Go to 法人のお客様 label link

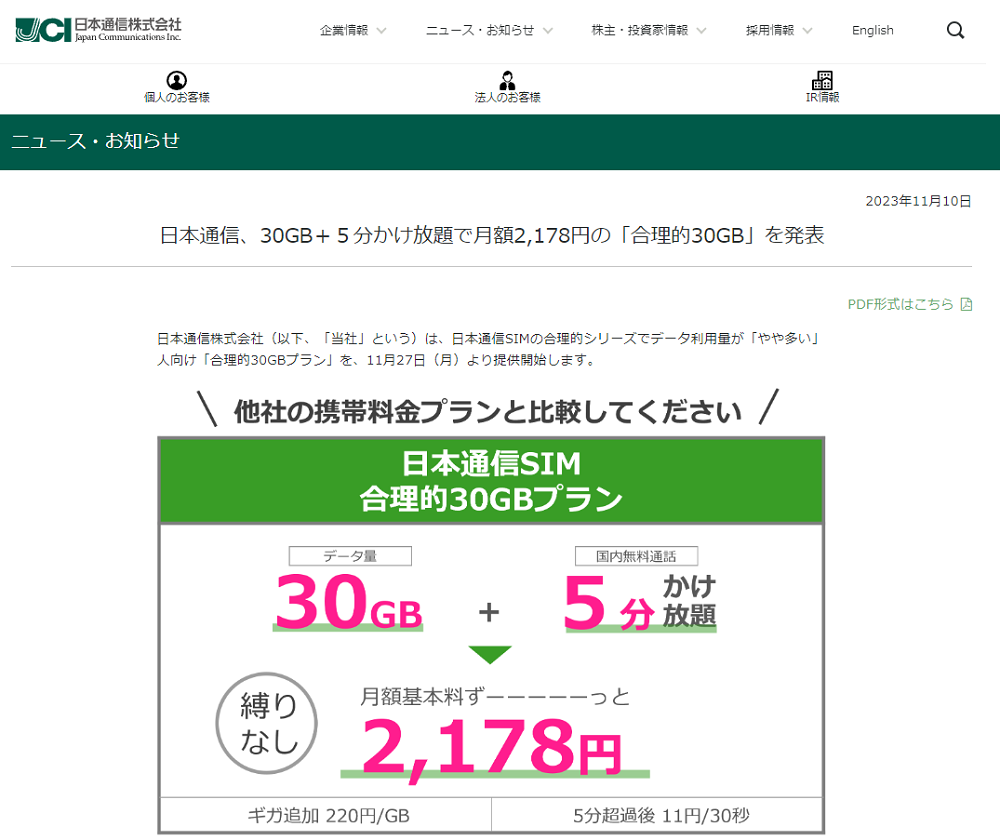click(508, 97)
